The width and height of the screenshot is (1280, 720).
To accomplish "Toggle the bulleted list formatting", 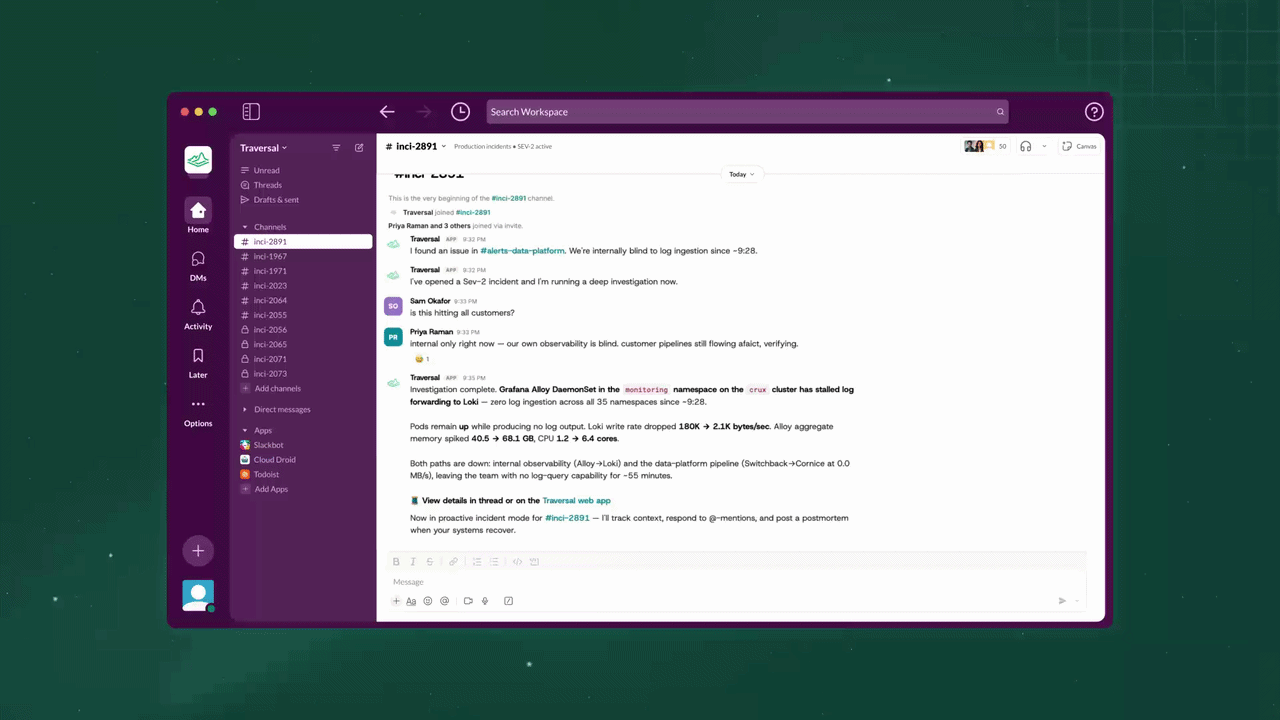I will click(494, 562).
